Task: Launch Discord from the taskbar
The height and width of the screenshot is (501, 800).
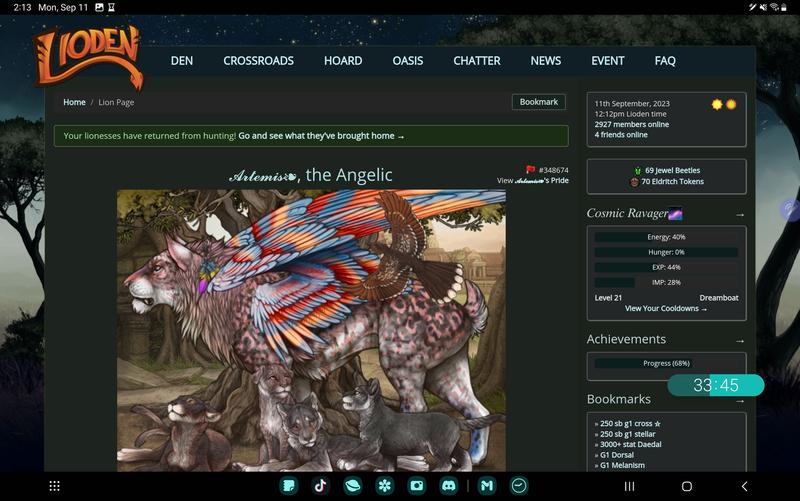Action: [448, 486]
